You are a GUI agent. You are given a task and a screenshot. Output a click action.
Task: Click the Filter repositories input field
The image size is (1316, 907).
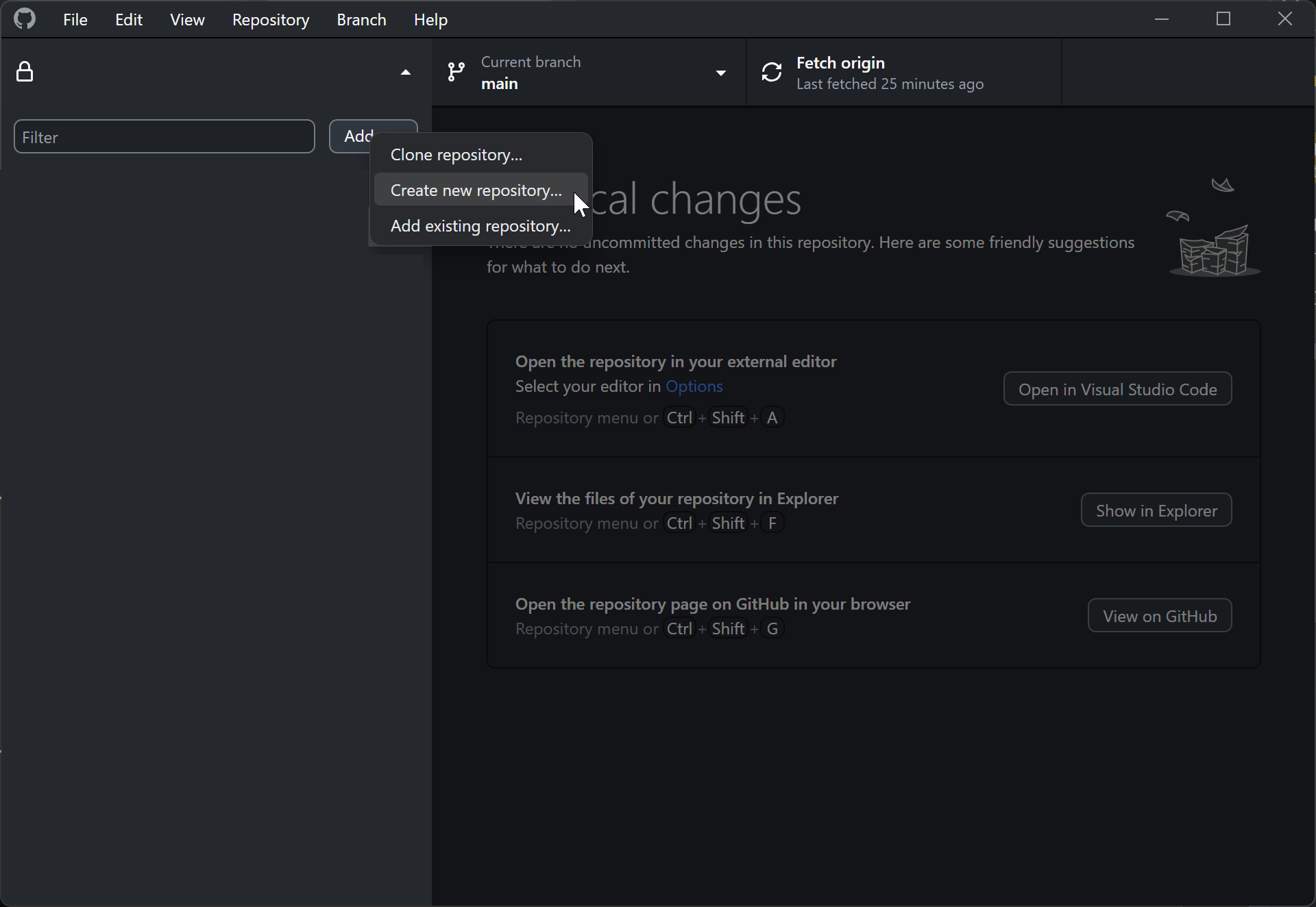[164, 136]
